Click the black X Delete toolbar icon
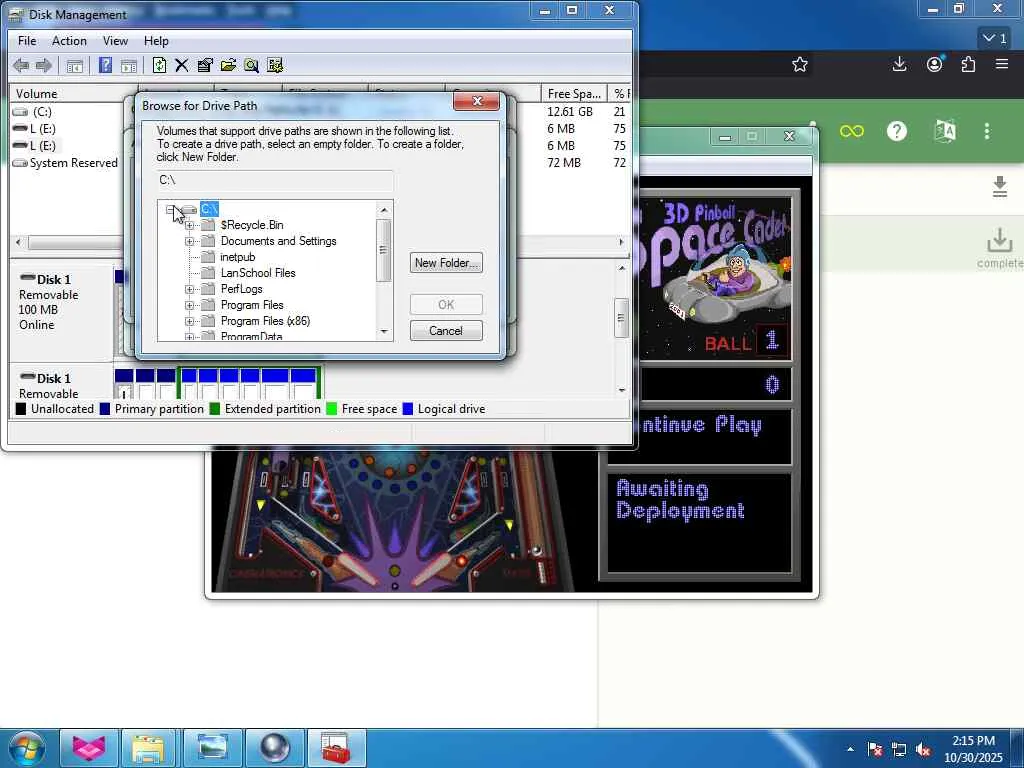The image size is (1024, 768). pyautogui.click(x=182, y=65)
